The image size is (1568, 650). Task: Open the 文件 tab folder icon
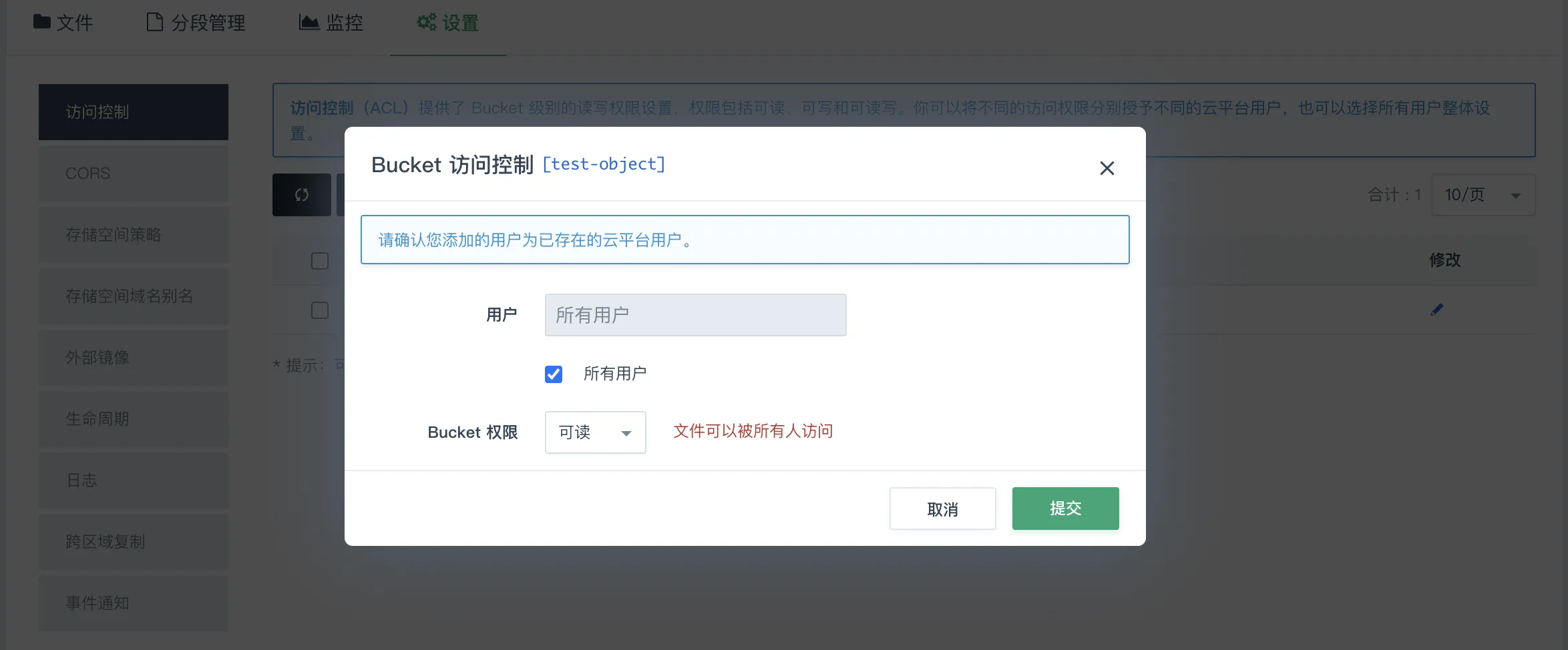(x=41, y=21)
